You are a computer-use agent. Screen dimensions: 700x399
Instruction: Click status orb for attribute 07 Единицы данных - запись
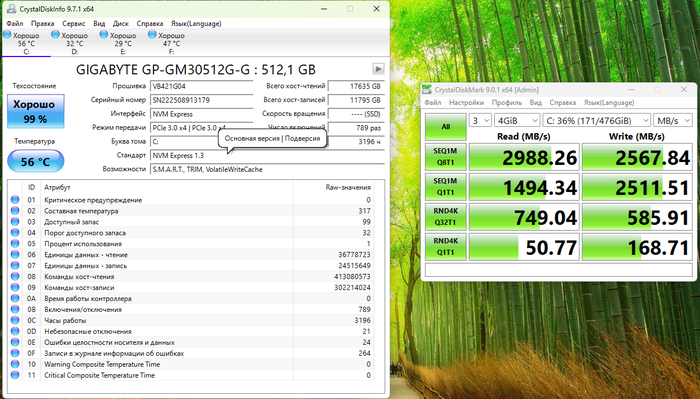tap(15, 266)
